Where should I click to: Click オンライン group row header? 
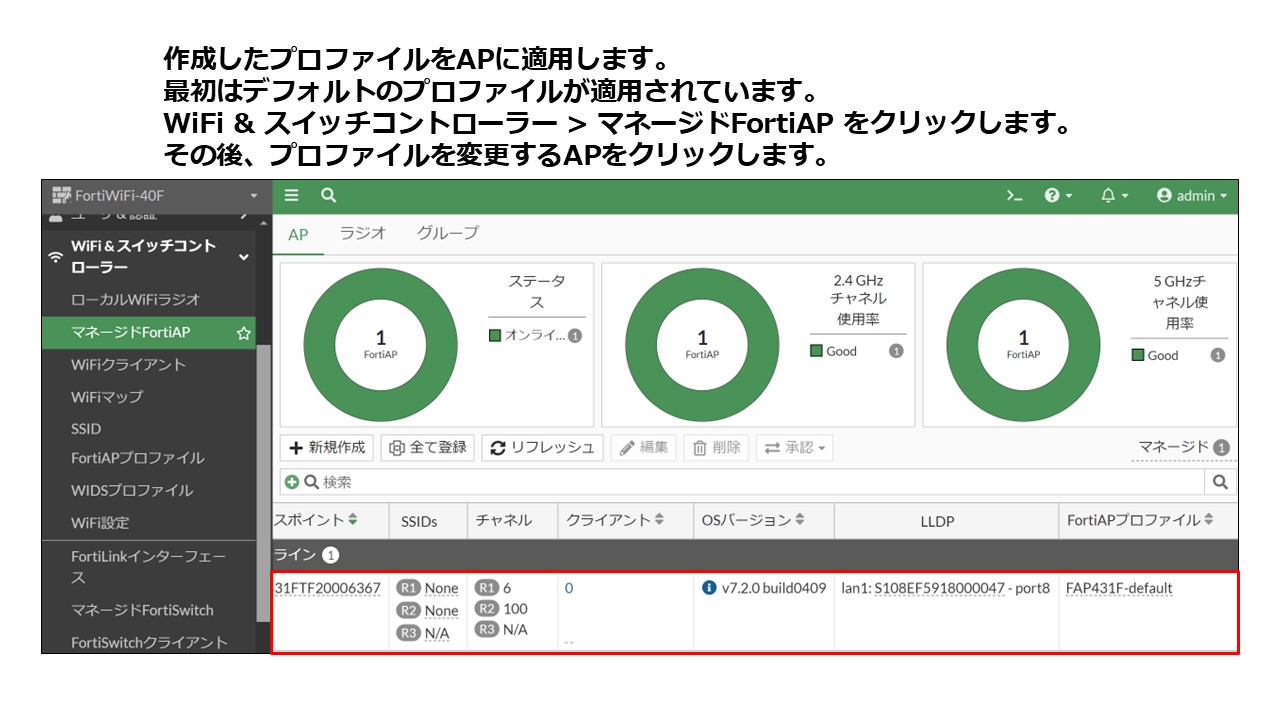point(755,555)
